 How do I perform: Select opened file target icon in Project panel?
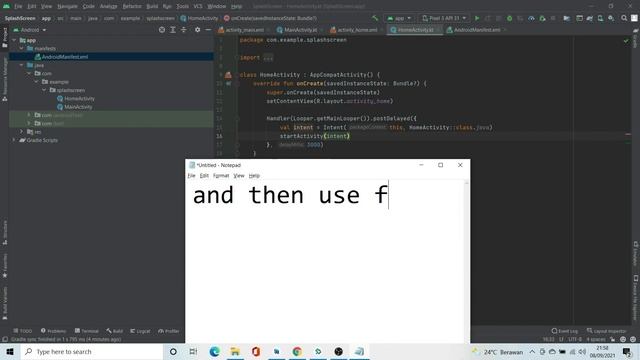(x=162, y=30)
